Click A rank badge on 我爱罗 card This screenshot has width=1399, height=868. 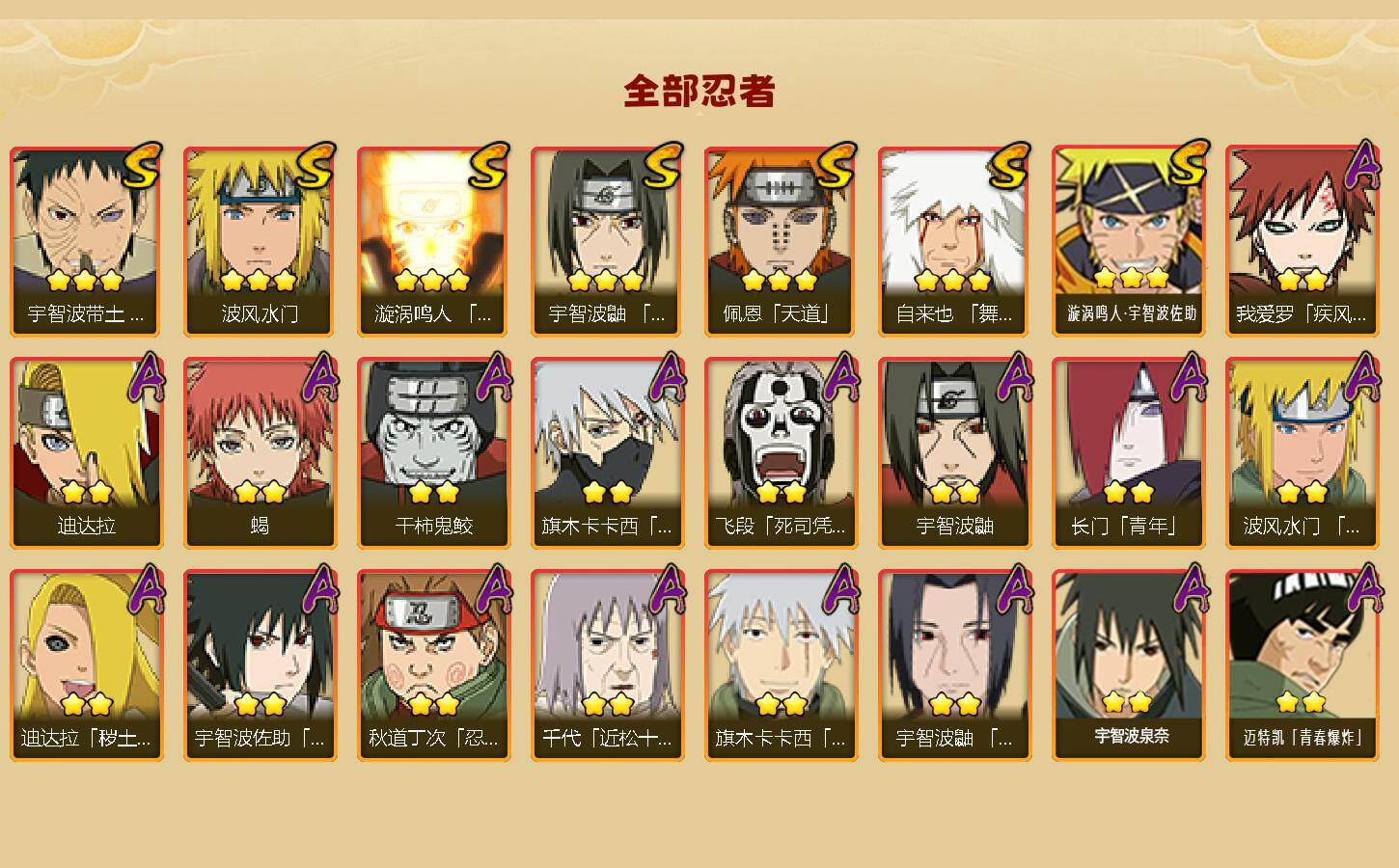point(1362,165)
